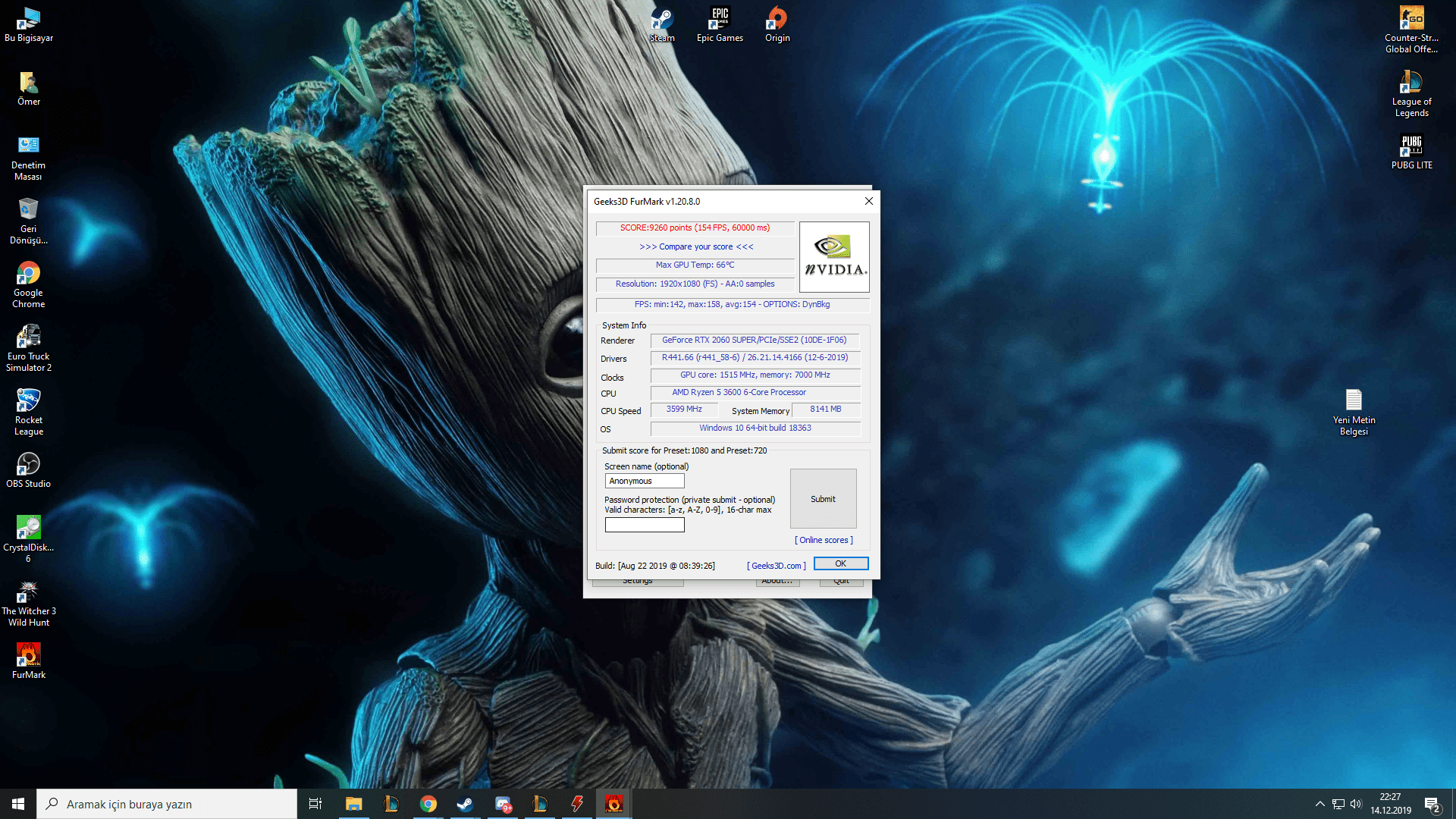Click the NVIDIA logo in the FurMark dialog
The height and width of the screenshot is (819, 1456).
(x=834, y=257)
